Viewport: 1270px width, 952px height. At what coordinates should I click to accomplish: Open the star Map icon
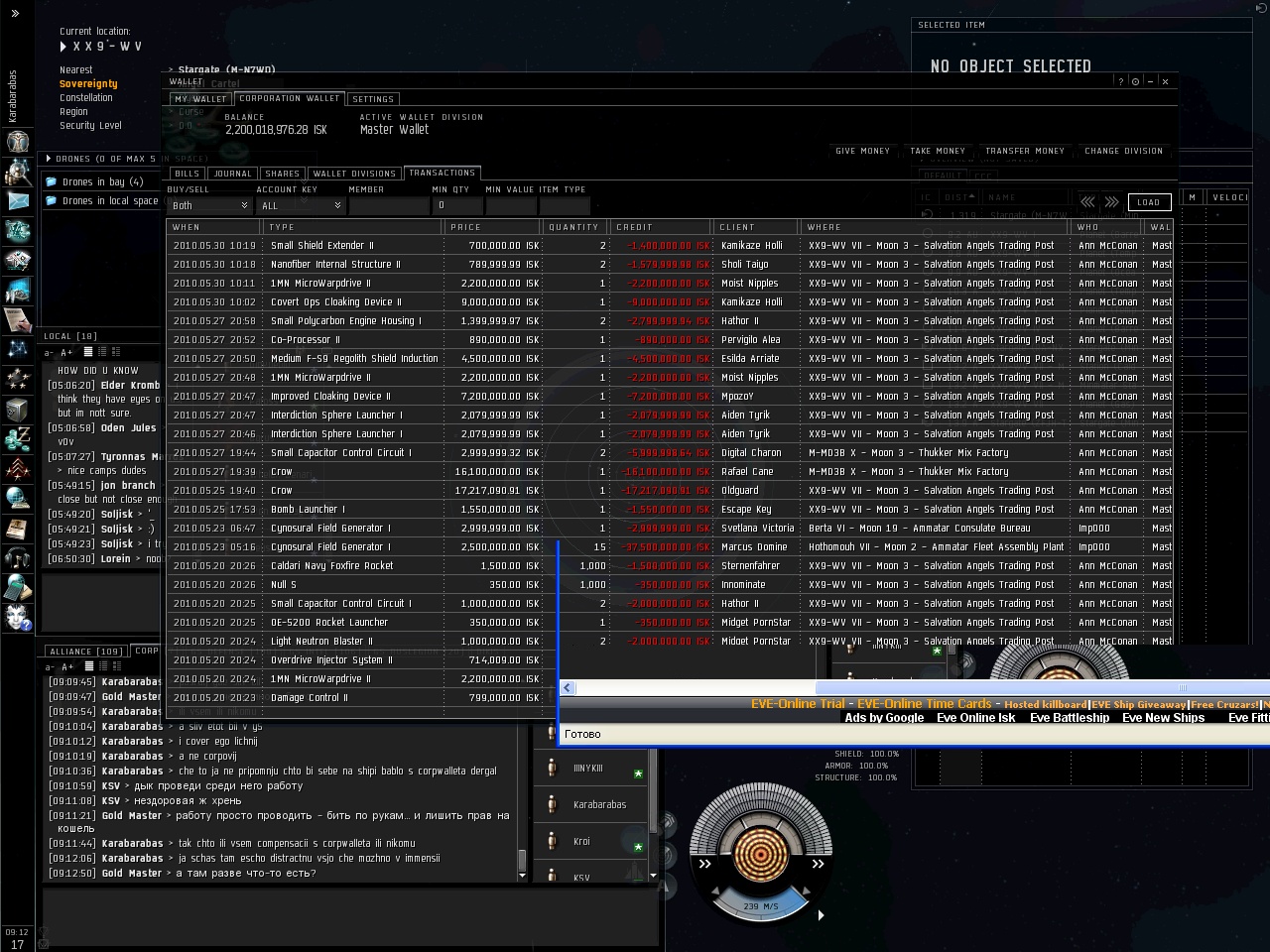(18, 349)
